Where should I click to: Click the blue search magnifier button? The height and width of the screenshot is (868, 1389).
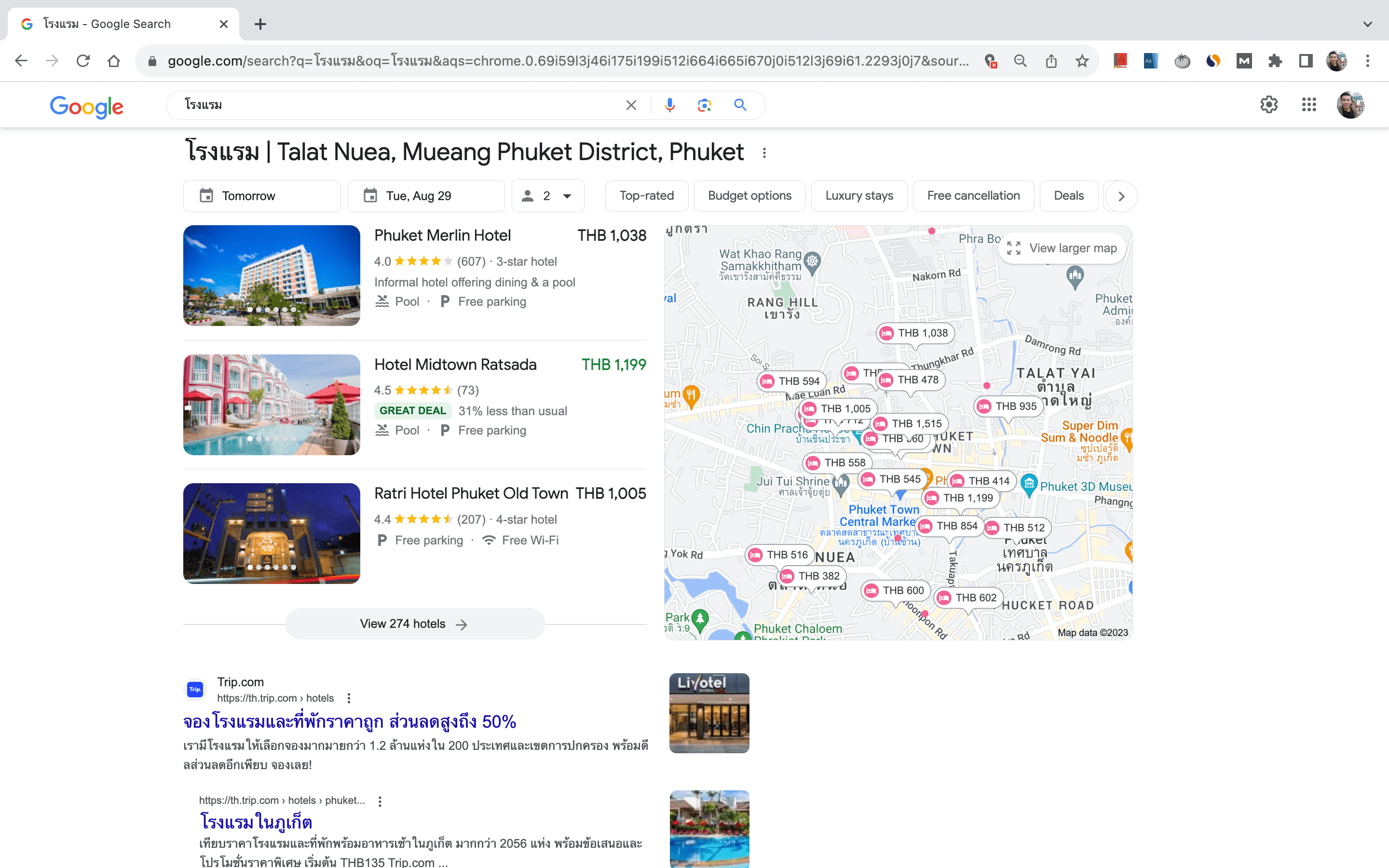click(x=740, y=105)
